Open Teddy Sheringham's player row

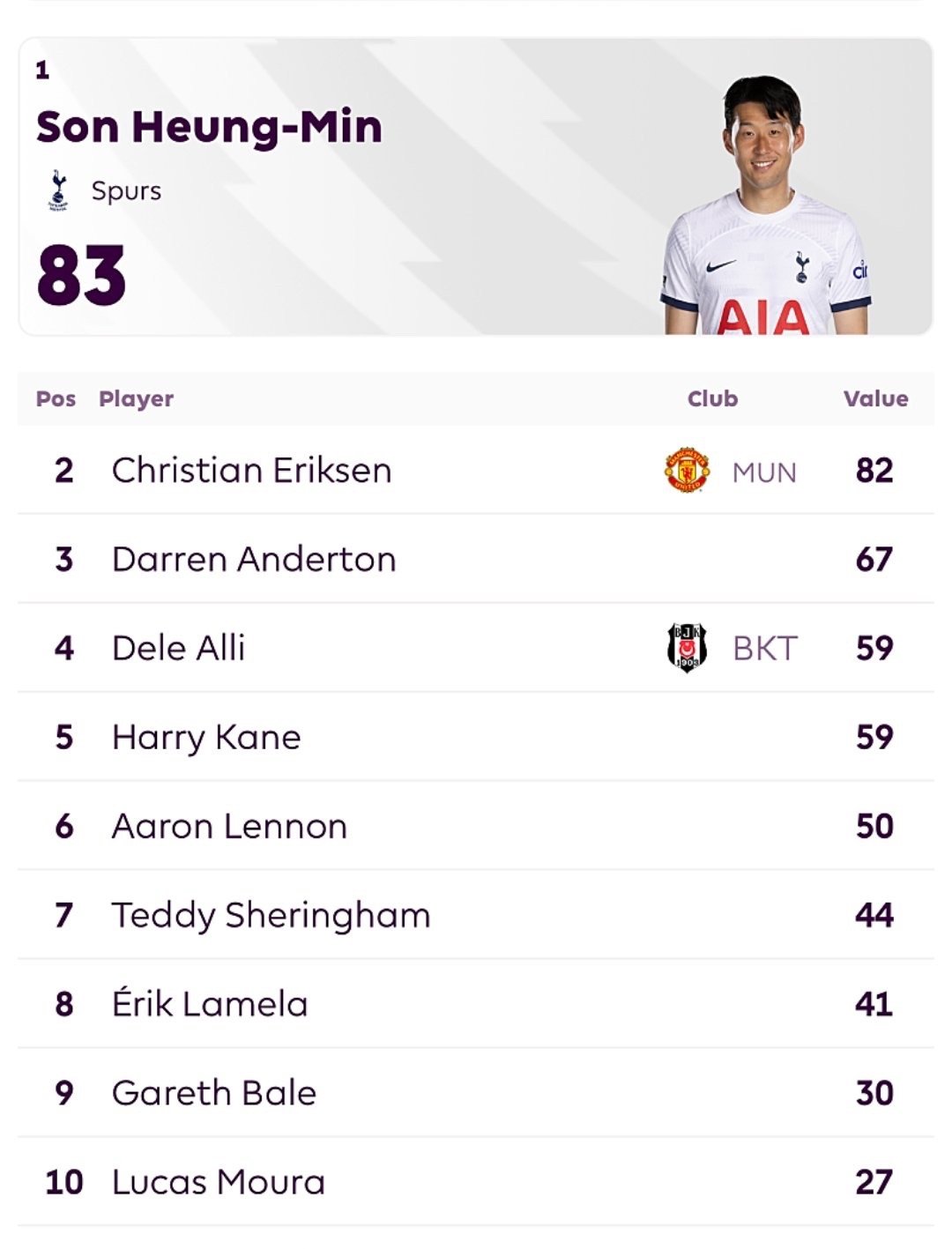click(476, 915)
